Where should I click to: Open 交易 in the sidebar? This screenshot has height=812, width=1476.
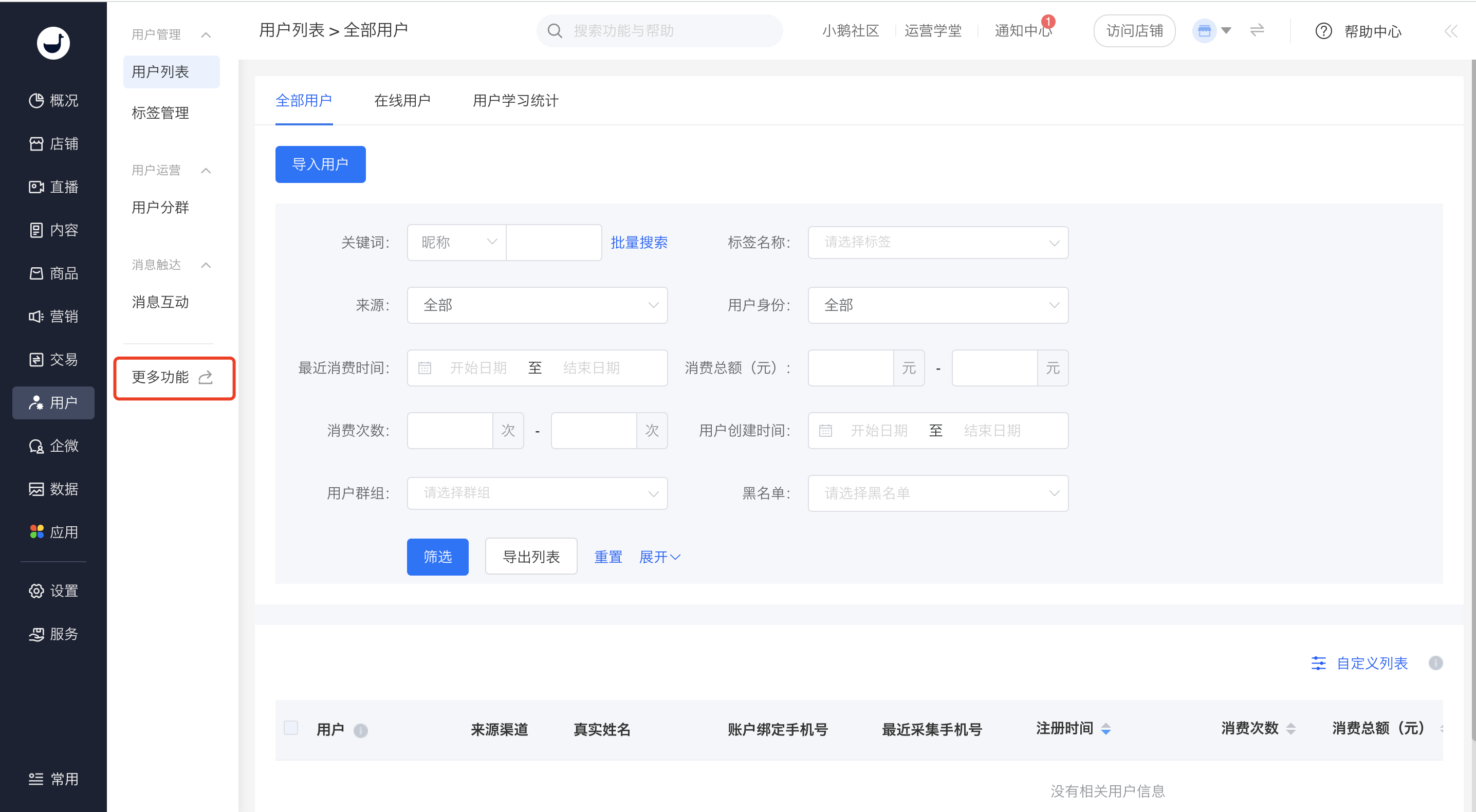tap(53, 359)
